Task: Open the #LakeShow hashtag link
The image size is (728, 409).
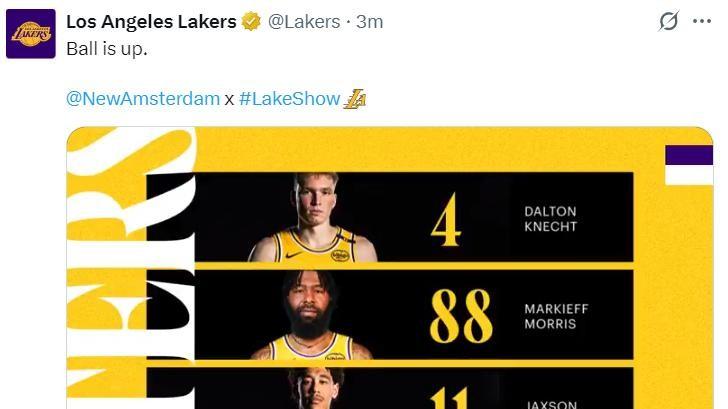Action: coord(290,98)
